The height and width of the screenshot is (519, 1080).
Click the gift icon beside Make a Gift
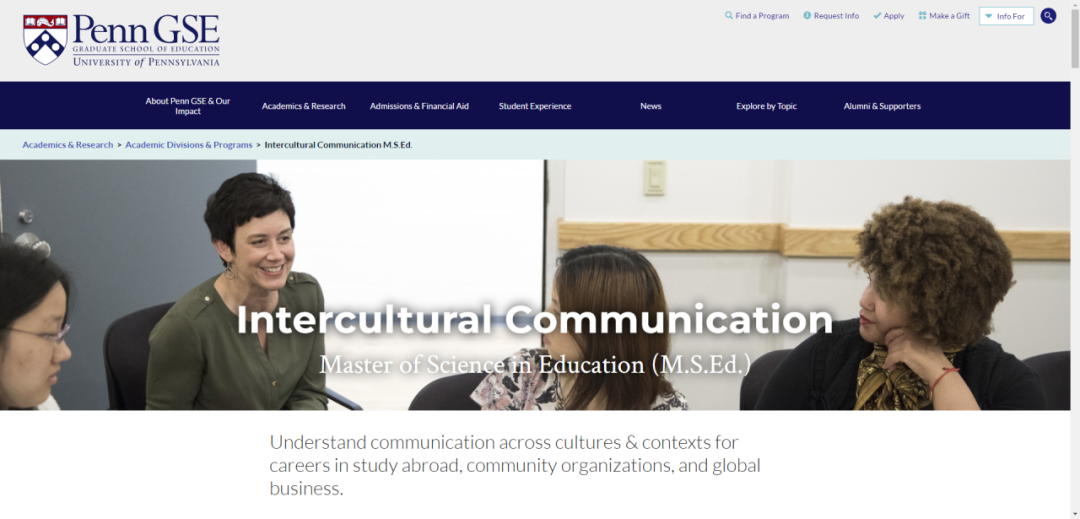(922, 15)
